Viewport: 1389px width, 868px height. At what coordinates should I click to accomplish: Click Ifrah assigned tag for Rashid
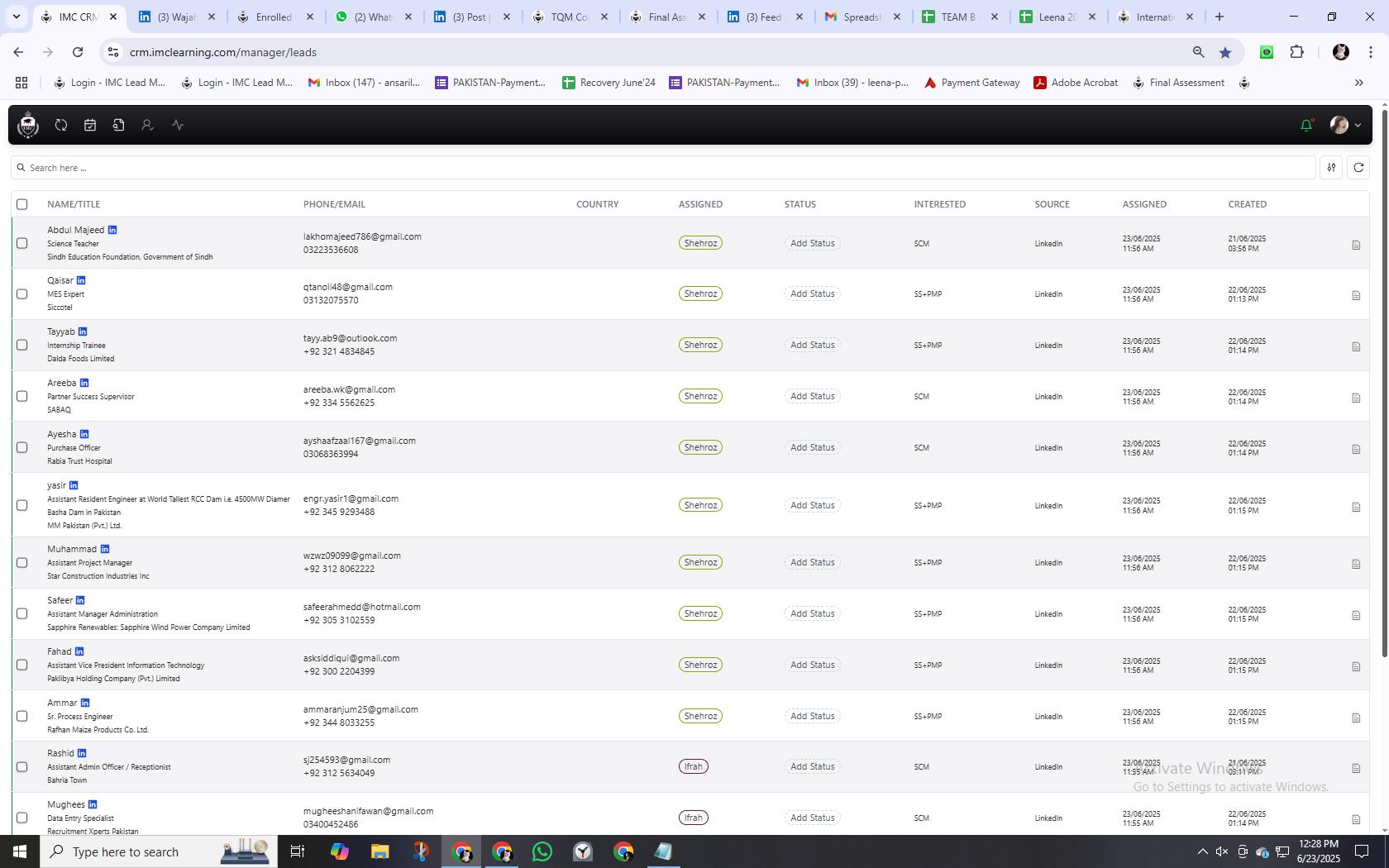tap(693, 766)
